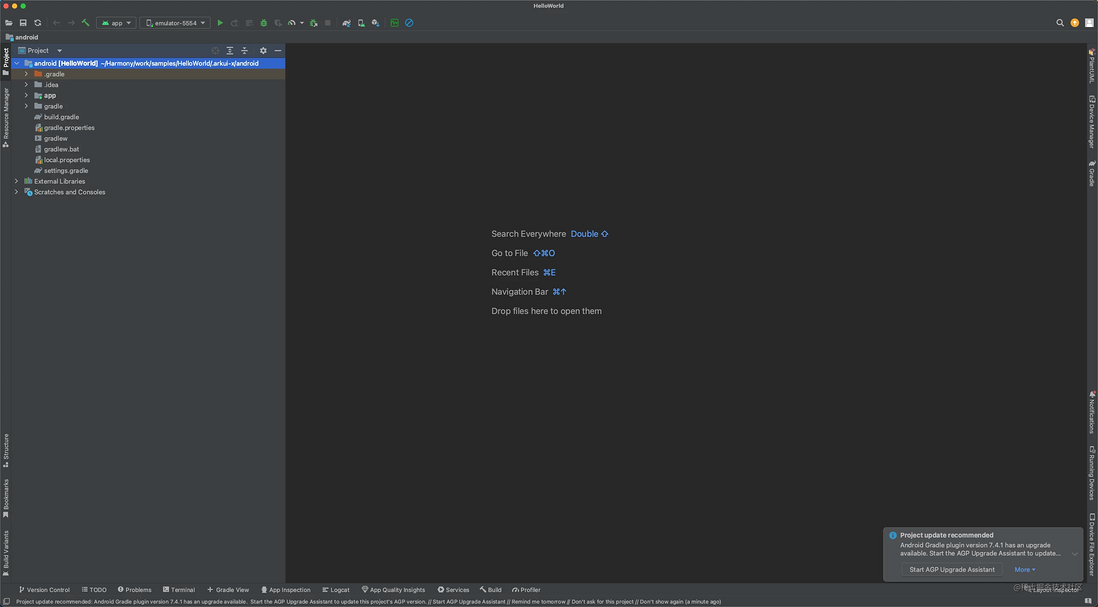Sync project with Gradle files icon

346,23
